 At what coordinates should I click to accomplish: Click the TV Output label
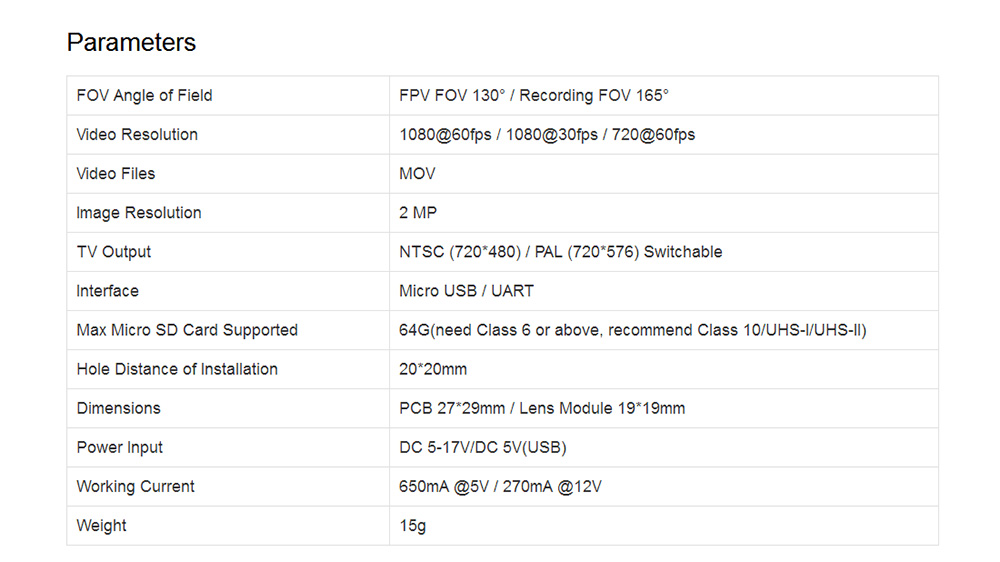[x=114, y=252]
